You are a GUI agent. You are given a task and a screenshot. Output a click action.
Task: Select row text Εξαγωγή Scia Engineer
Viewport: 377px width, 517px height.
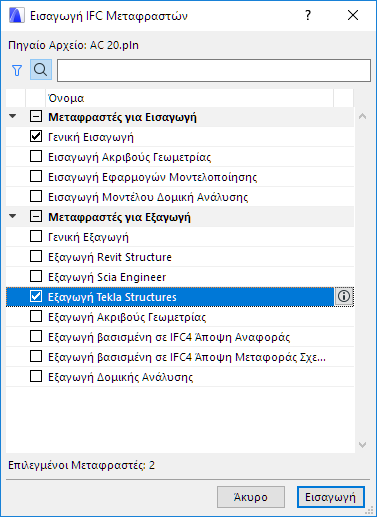(x=107, y=277)
